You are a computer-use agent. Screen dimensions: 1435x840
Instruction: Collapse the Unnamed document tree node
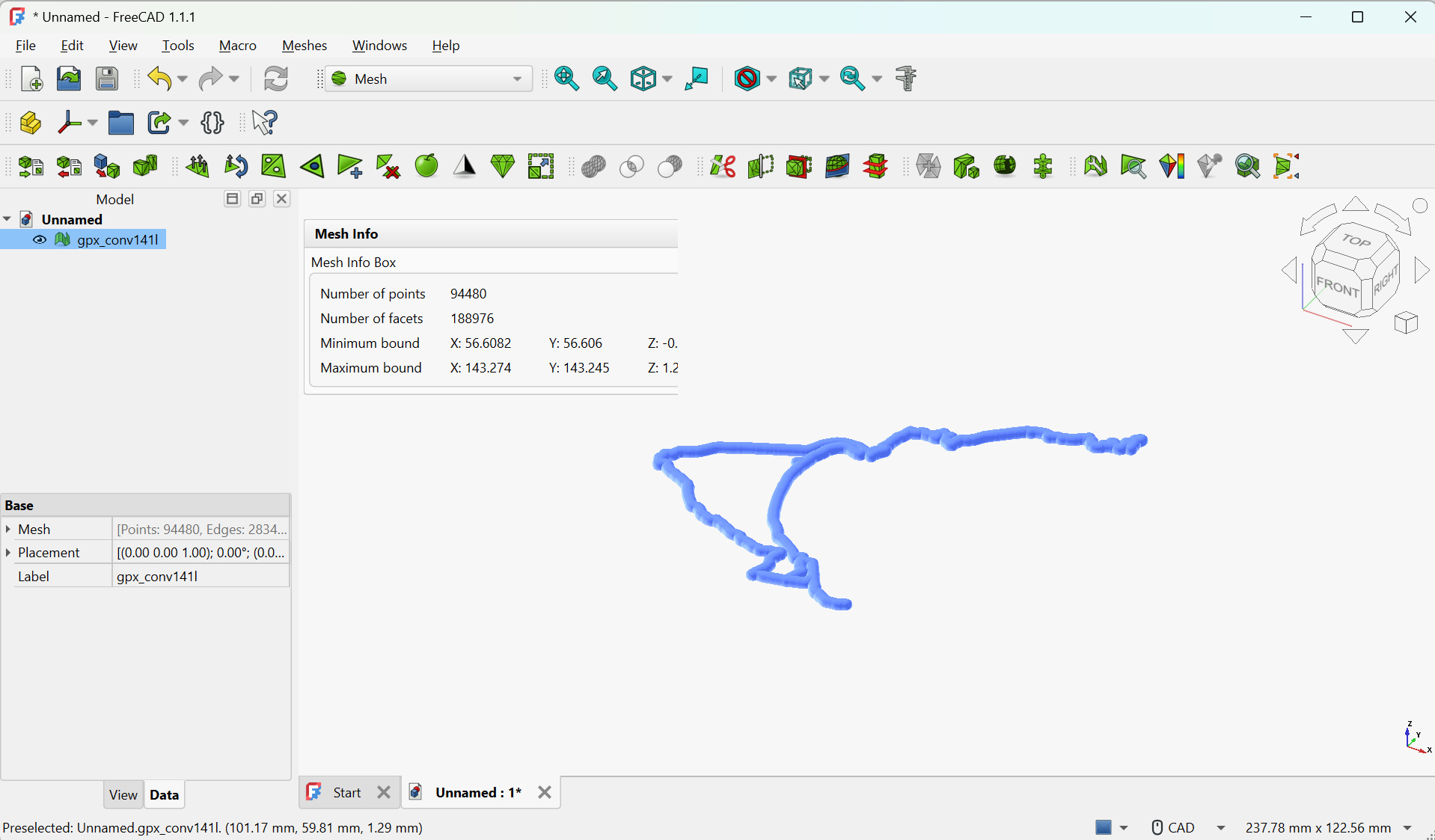click(7, 219)
